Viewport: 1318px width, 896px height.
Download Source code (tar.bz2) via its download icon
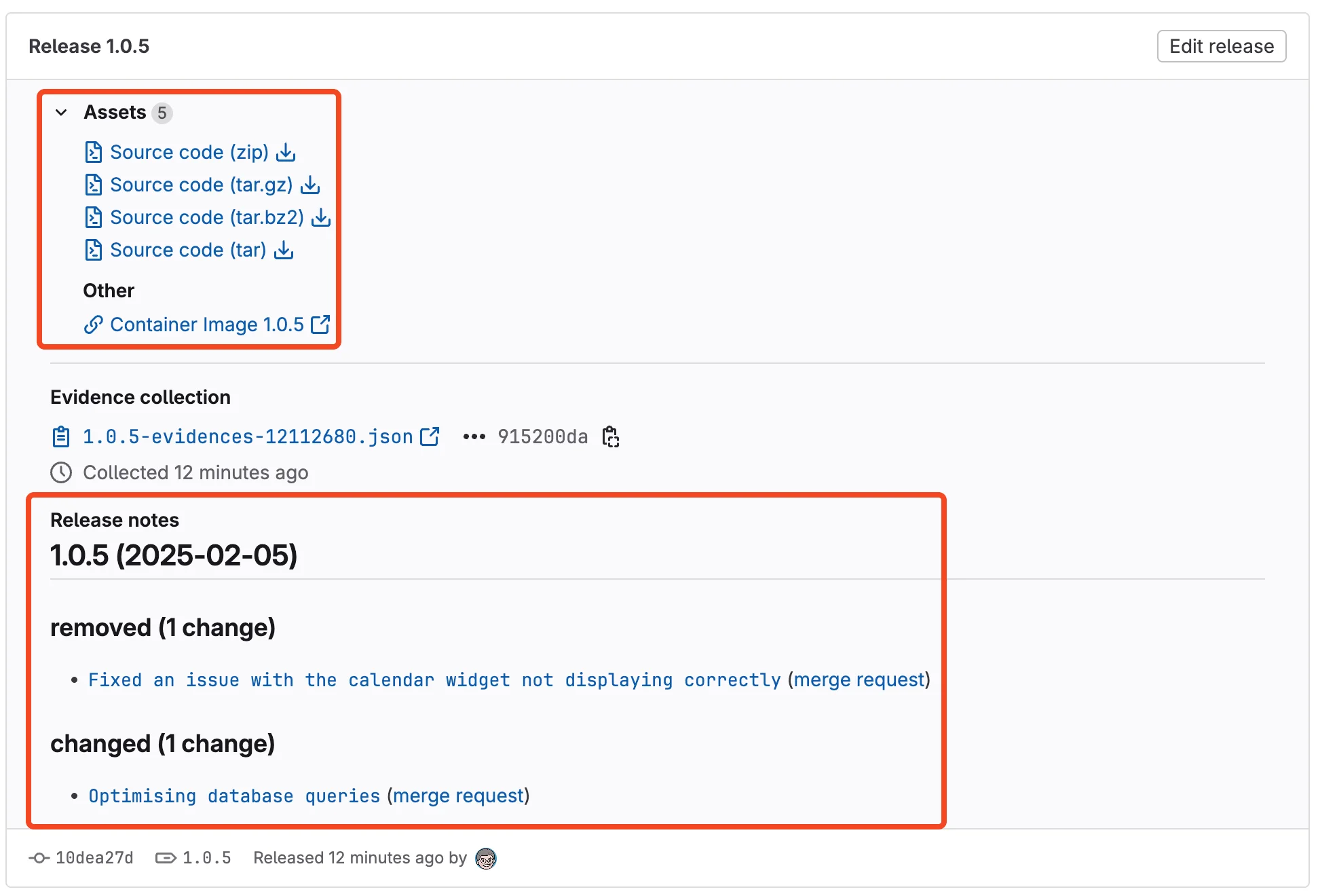(320, 218)
